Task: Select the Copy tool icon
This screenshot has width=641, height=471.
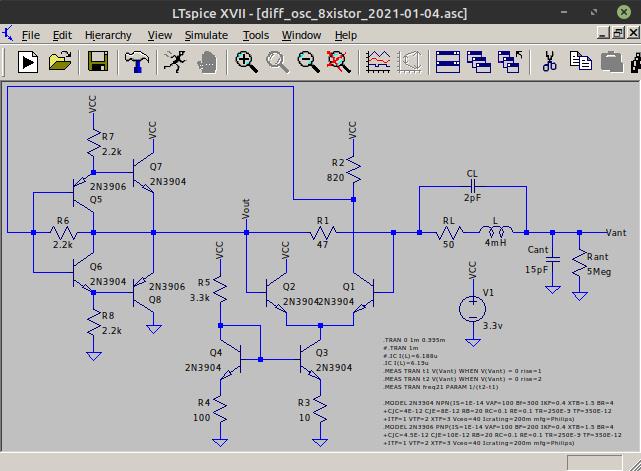Action: [580, 61]
